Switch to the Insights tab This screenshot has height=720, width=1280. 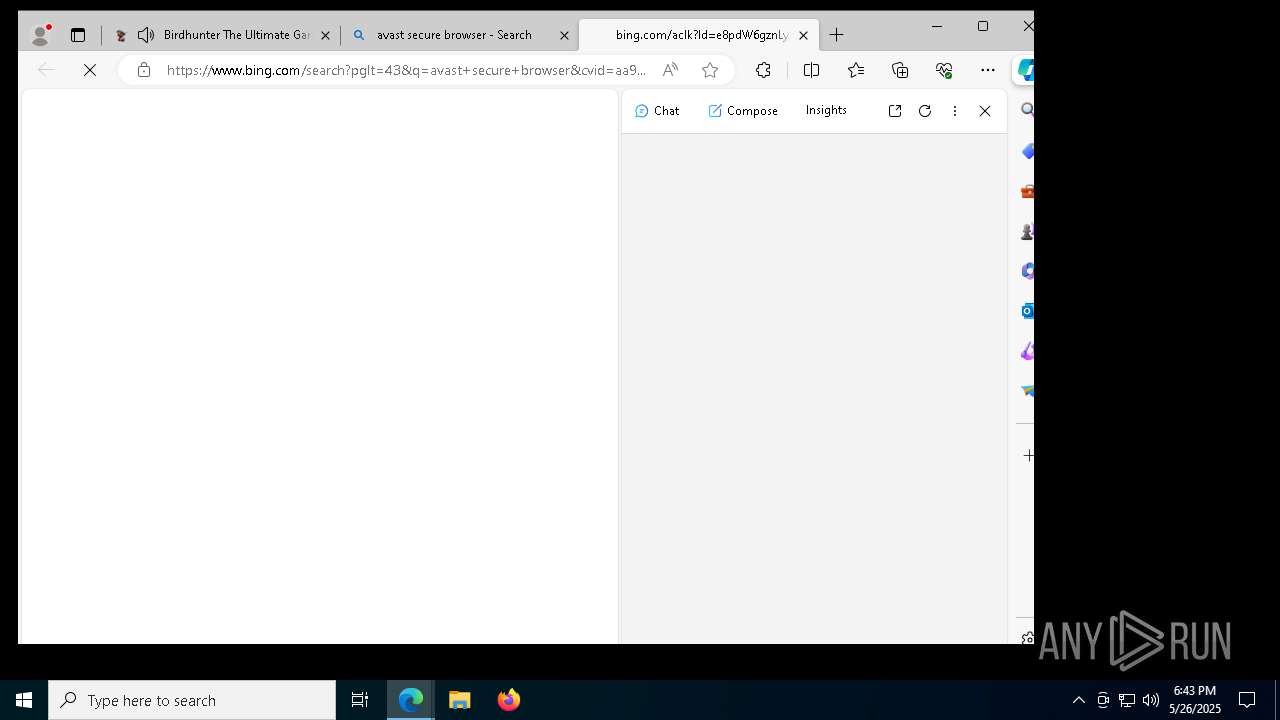tap(826, 110)
